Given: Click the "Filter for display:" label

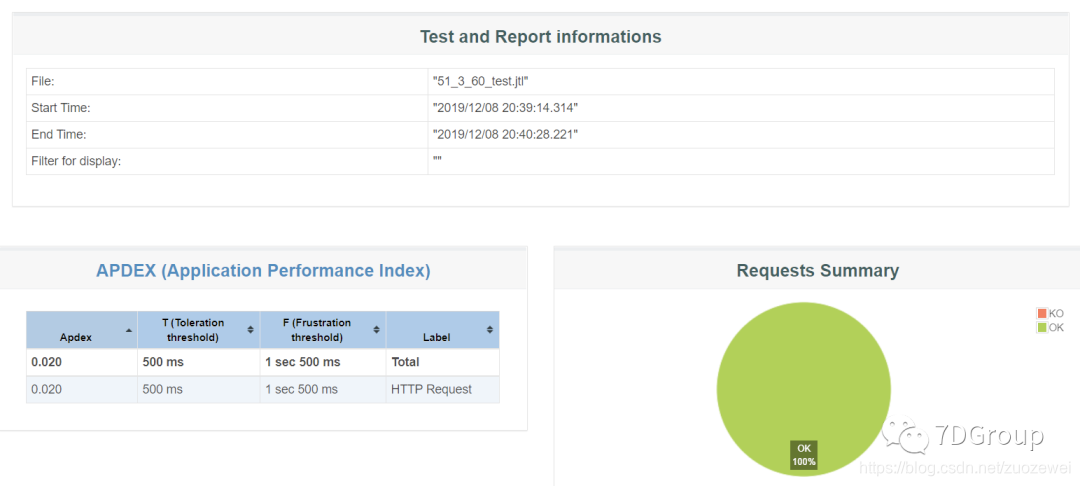Looking at the screenshot, I should pyautogui.click(x=76, y=161).
